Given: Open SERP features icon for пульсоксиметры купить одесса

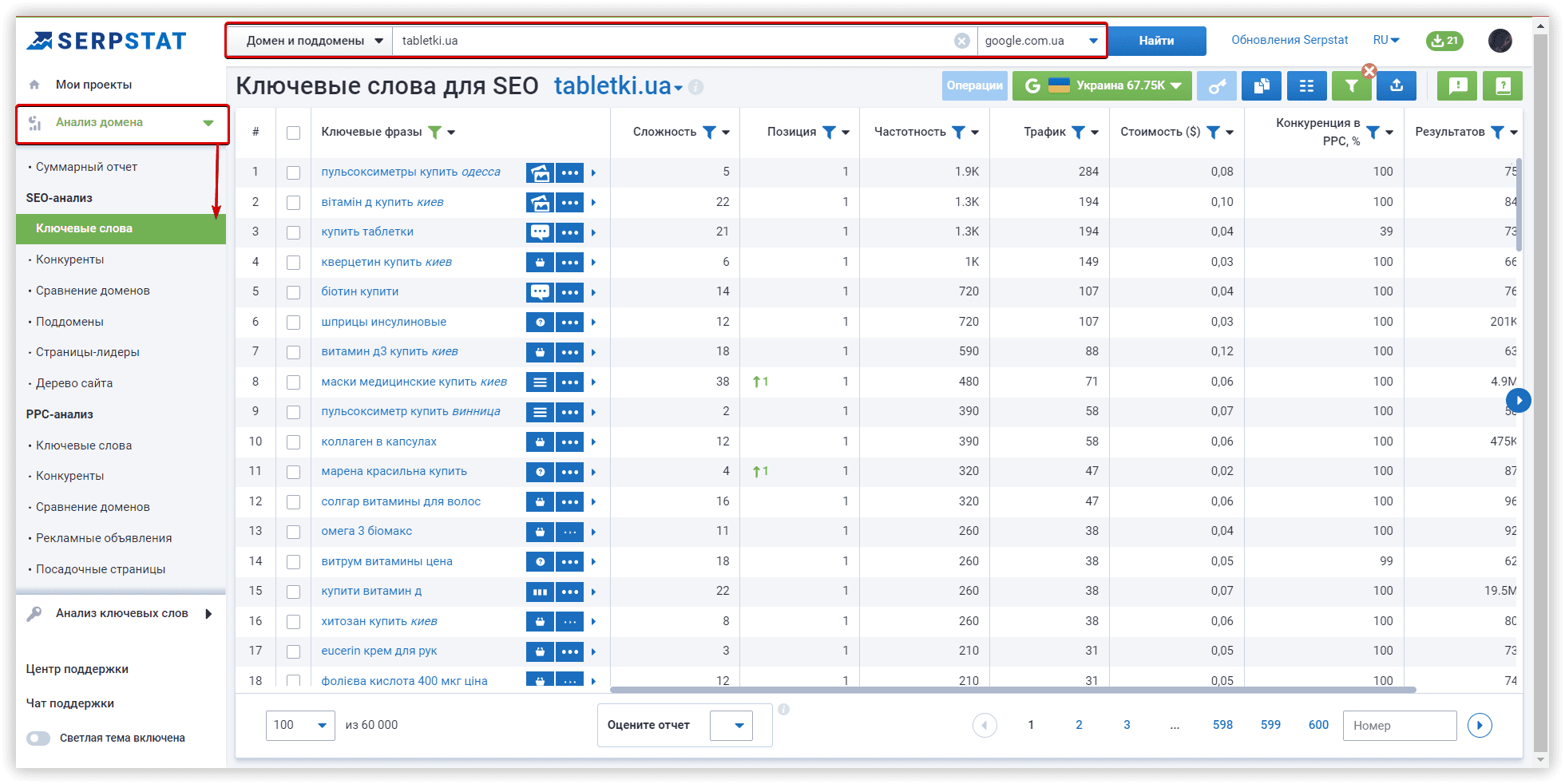Looking at the screenshot, I should (x=541, y=172).
